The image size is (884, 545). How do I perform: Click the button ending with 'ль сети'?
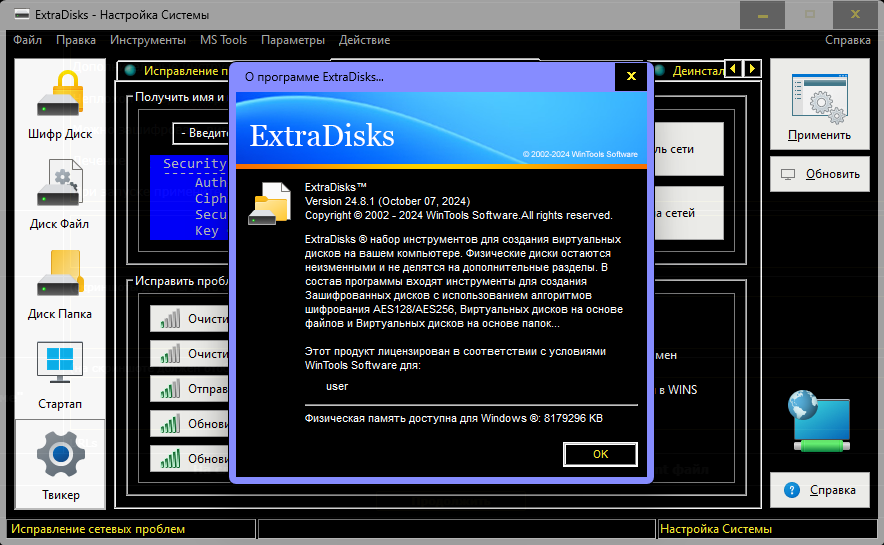(x=688, y=149)
